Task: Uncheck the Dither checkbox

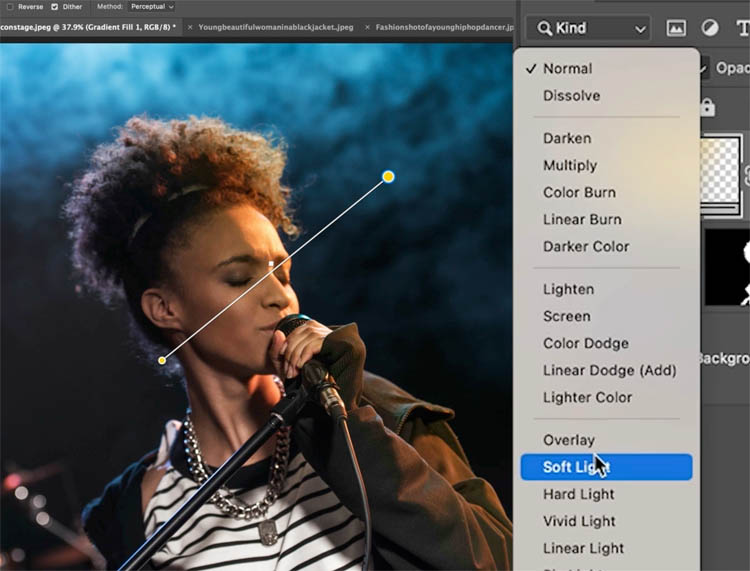Action: [x=55, y=7]
